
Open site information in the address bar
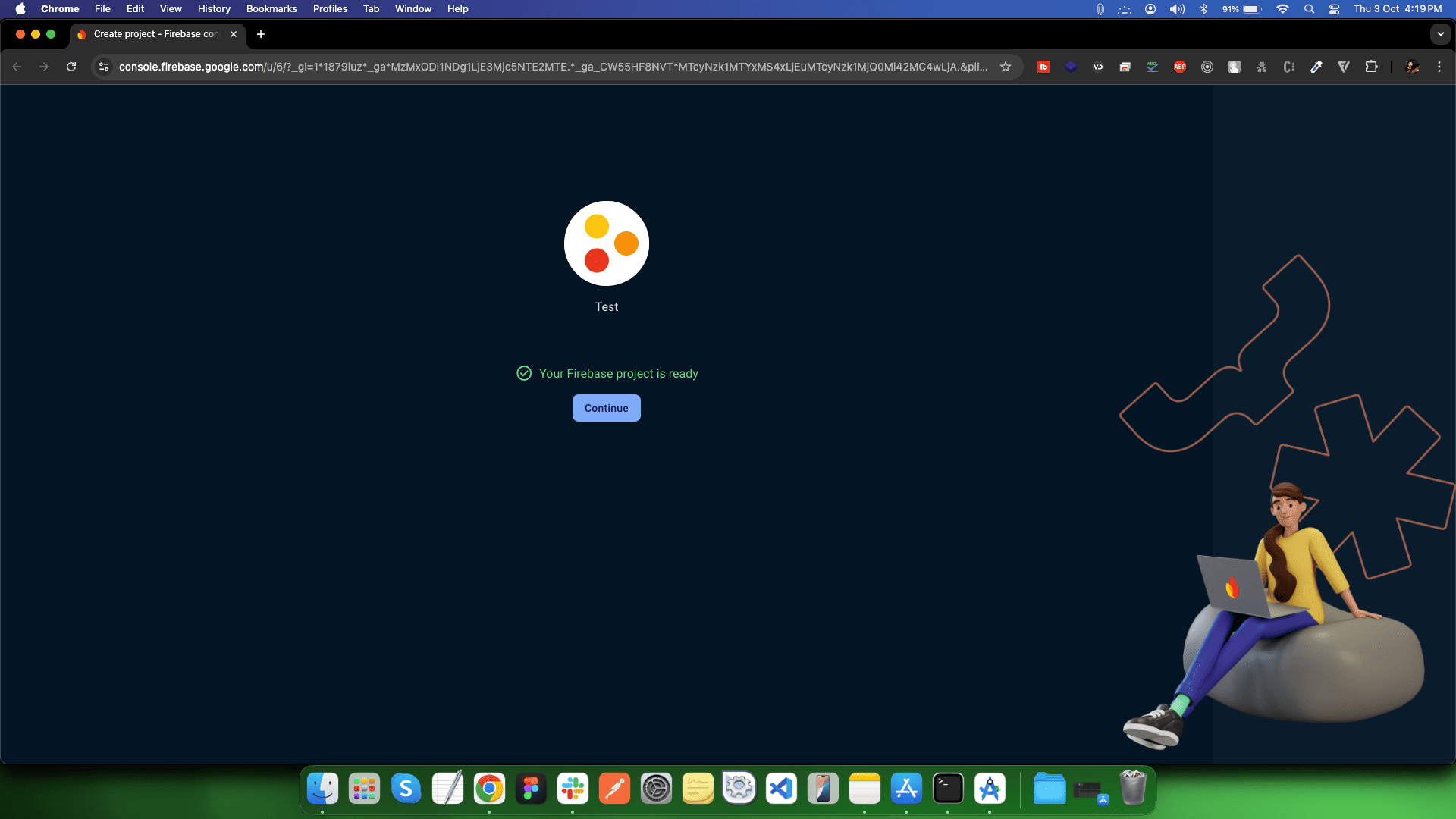pyautogui.click(x=103, y=67)
